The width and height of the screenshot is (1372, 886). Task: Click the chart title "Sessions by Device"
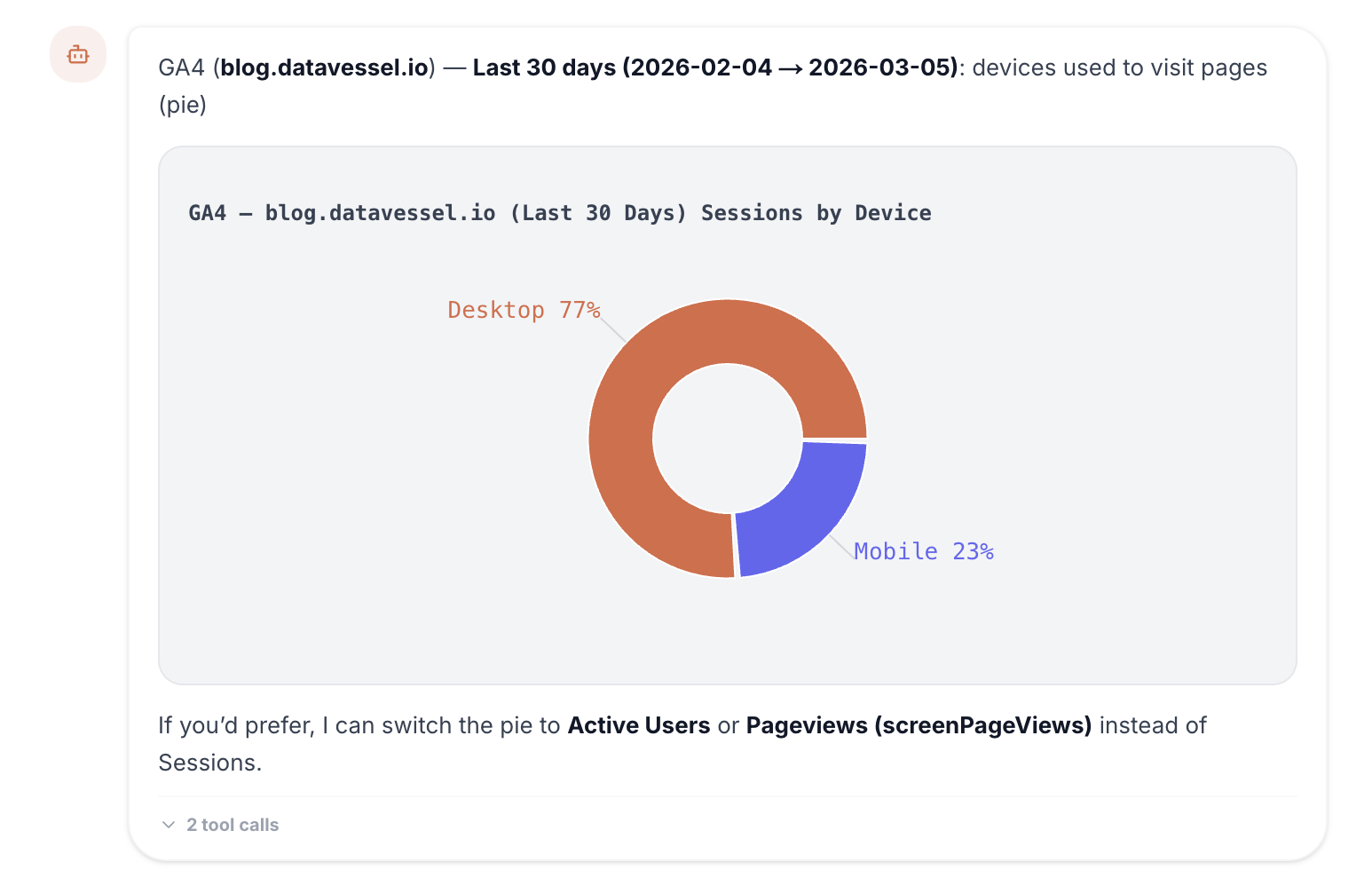tap(816, 212)
